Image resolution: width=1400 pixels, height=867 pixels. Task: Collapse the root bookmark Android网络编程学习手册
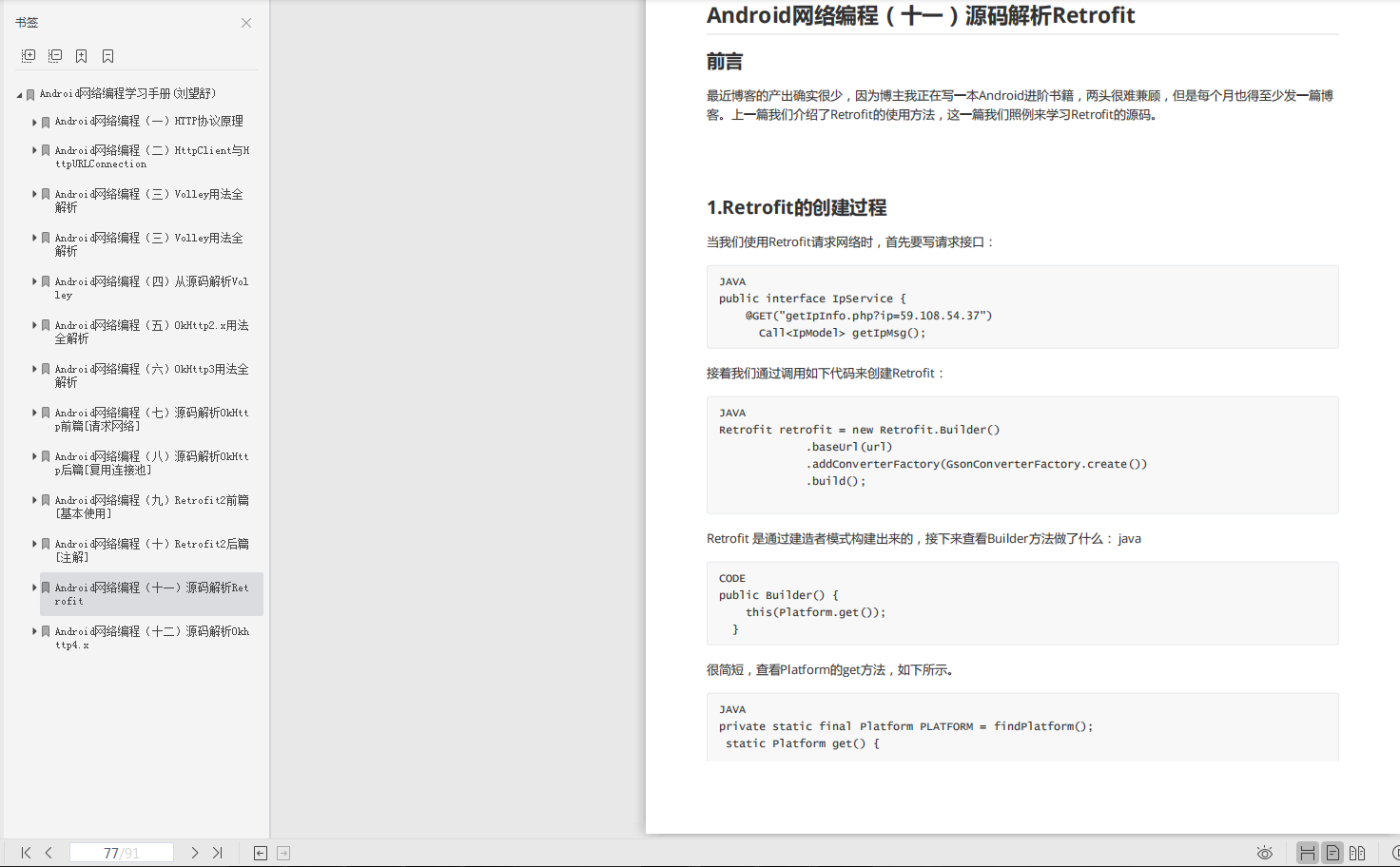pos(19,95)
